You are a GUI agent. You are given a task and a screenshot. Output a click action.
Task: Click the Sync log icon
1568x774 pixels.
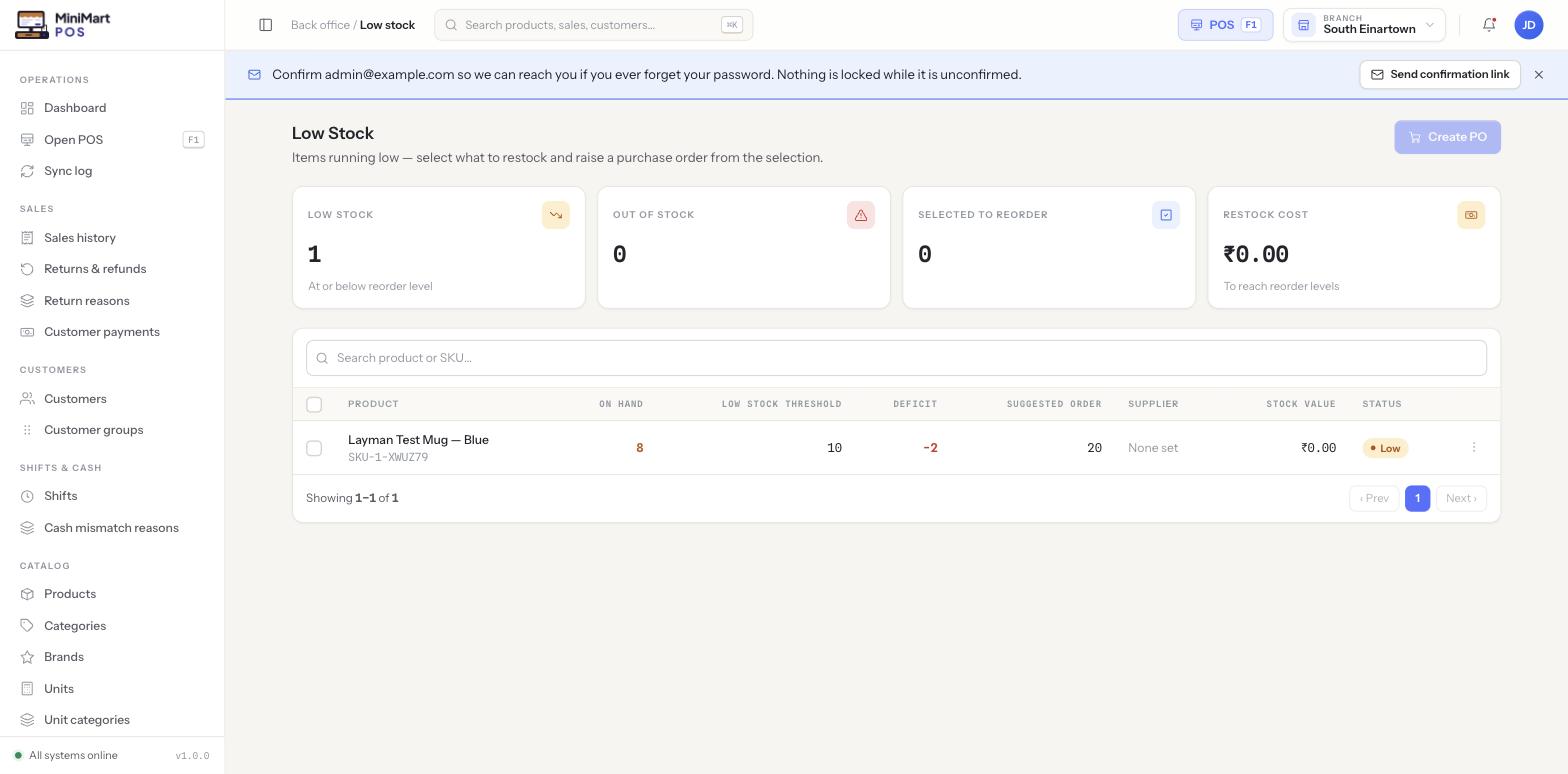pos(27,171)
